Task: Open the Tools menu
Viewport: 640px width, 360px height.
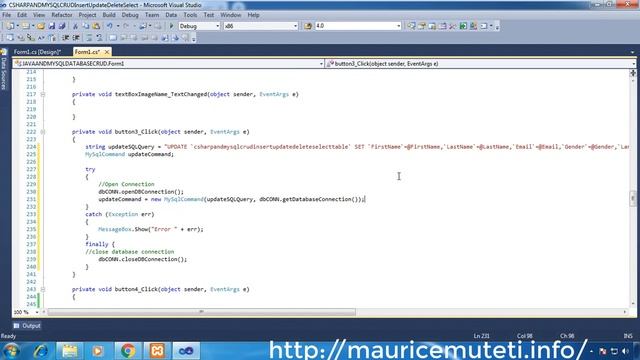Action: pos(190,15)
